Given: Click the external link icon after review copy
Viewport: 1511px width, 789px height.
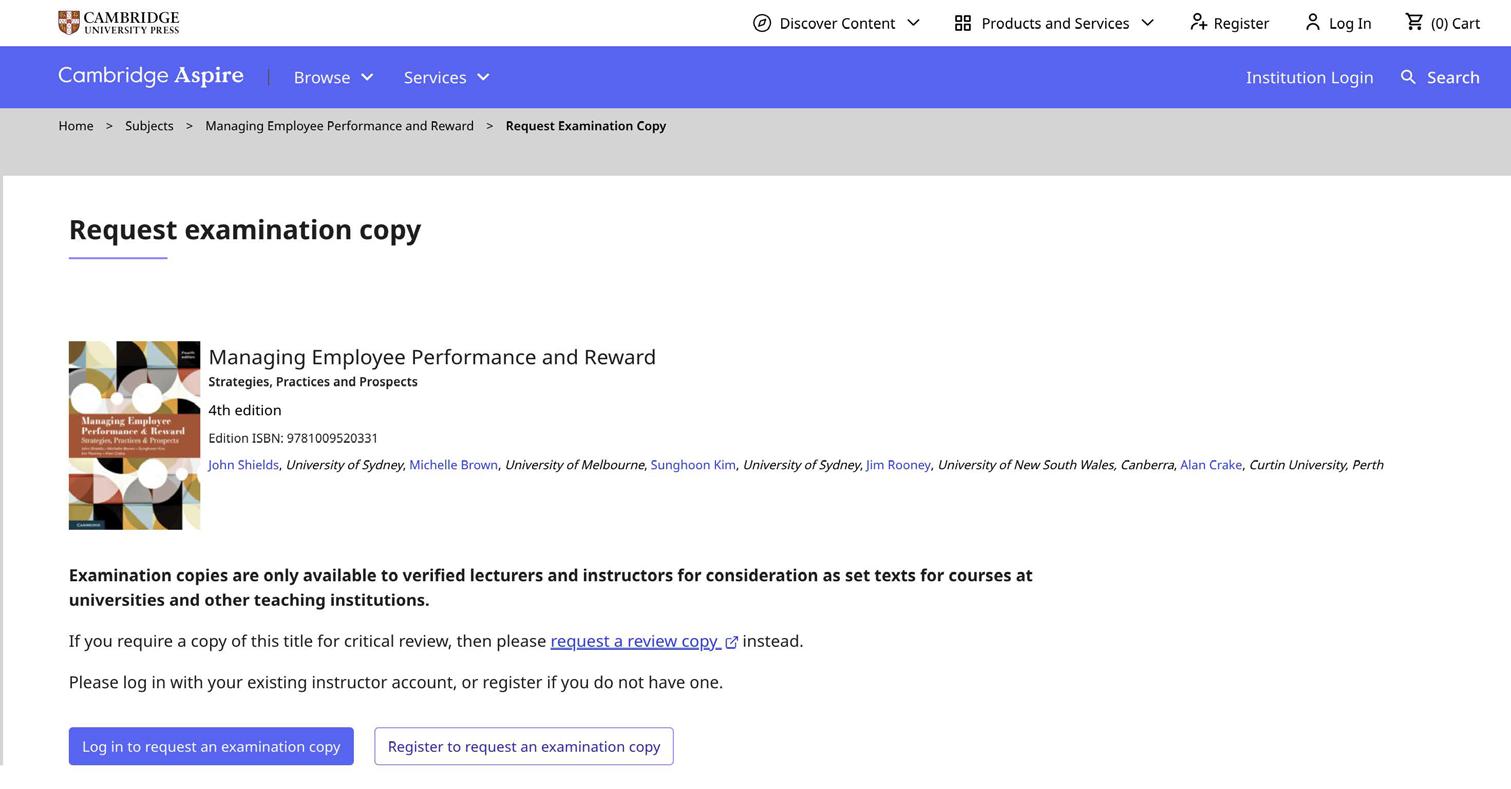Looking at the screenshot, I should (732, 642).
